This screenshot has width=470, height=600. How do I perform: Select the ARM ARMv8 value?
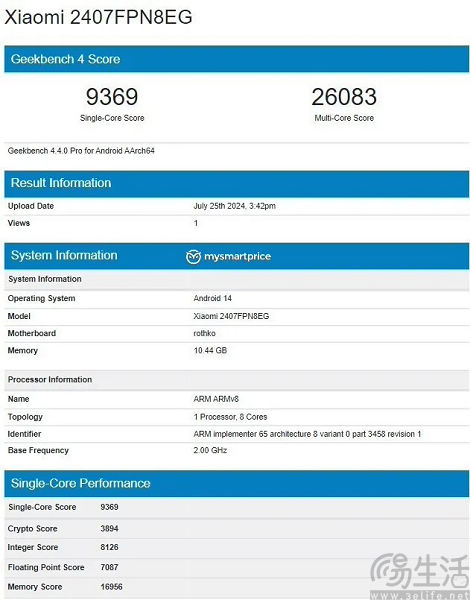coord(216,399)
